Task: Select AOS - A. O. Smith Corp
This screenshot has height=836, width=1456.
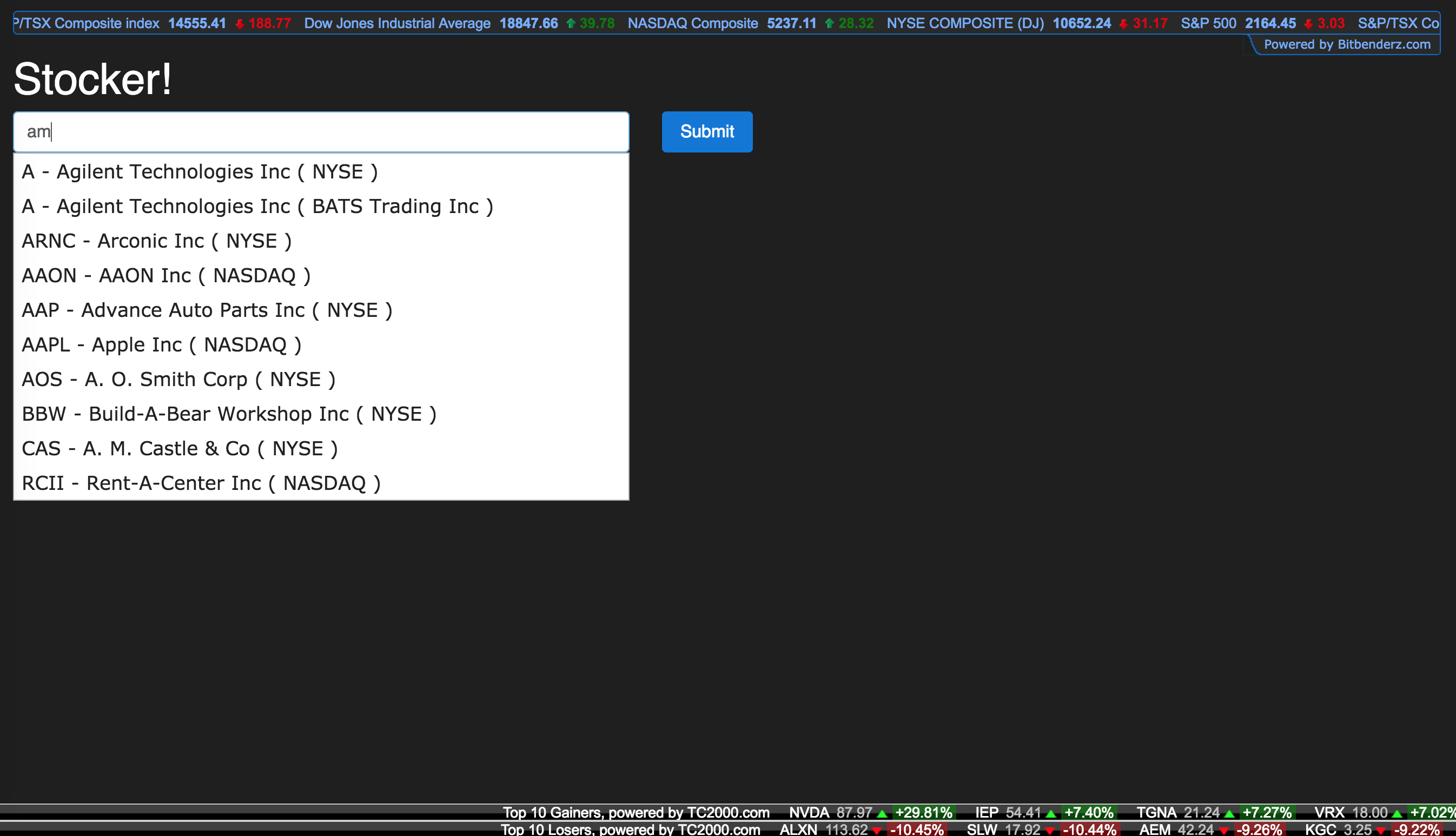Action: (178, 380)
